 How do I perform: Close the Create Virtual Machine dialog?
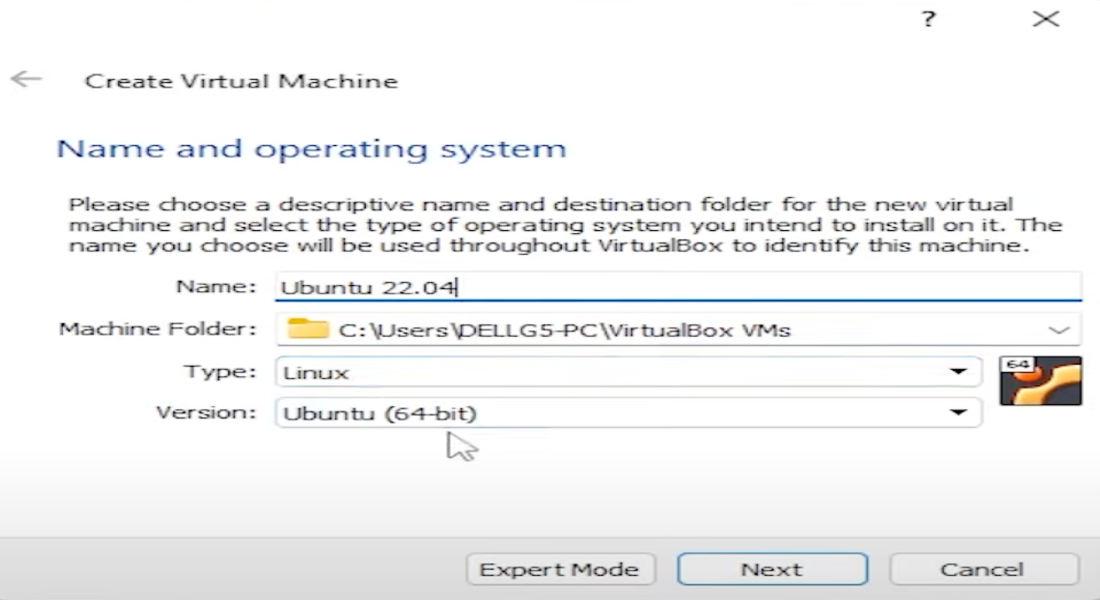tap(1045, 19)
